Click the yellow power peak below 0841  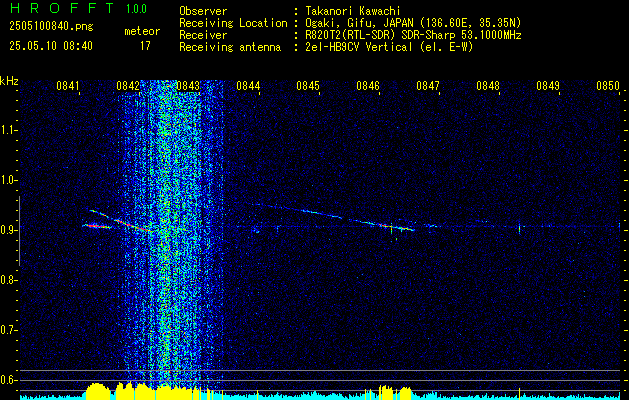point(96,390)
